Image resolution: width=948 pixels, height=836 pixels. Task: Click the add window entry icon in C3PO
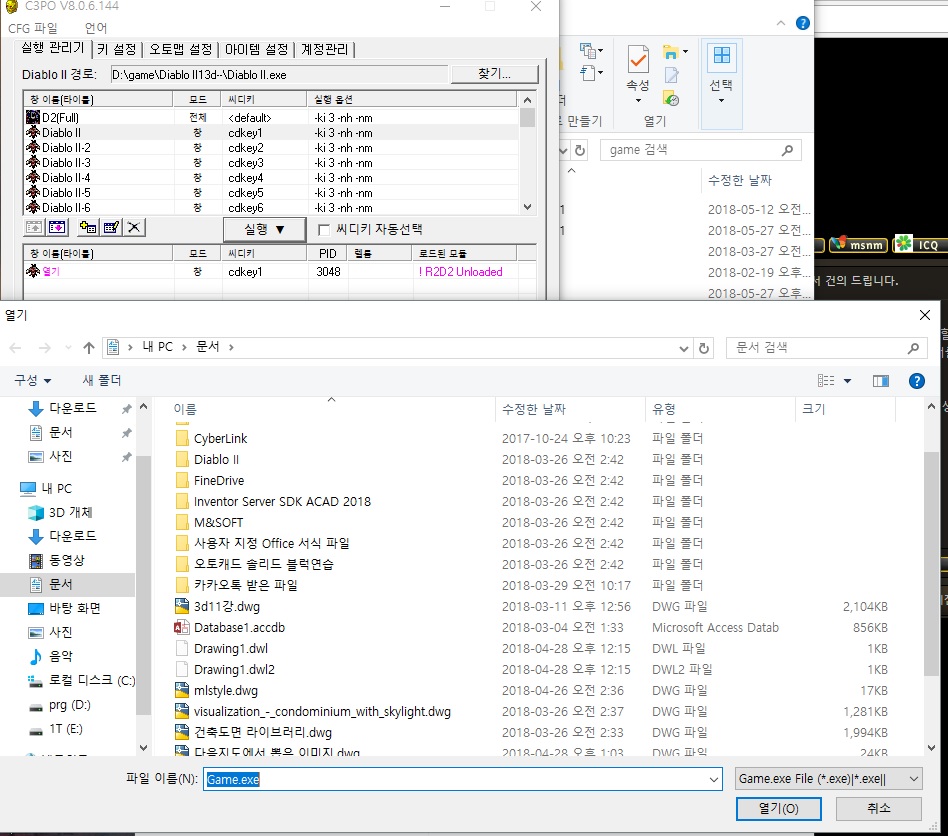[x=88, y=227]
